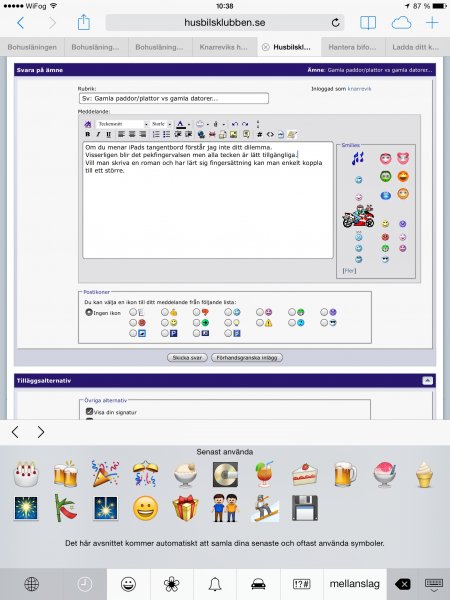Switch to the Knarreviks browser tab
The width and height of the screenshot is (450, 600).
point(223,47)
